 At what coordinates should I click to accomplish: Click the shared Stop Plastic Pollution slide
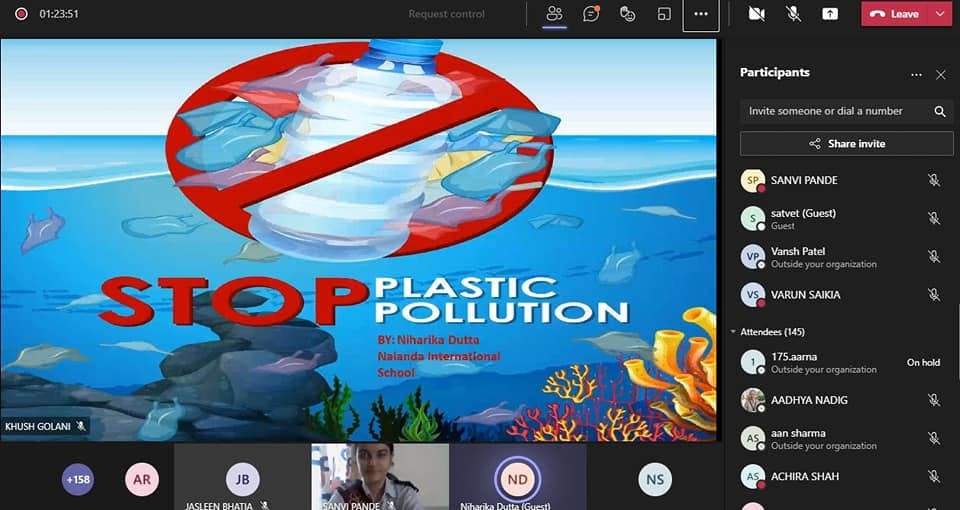[358, 239]
